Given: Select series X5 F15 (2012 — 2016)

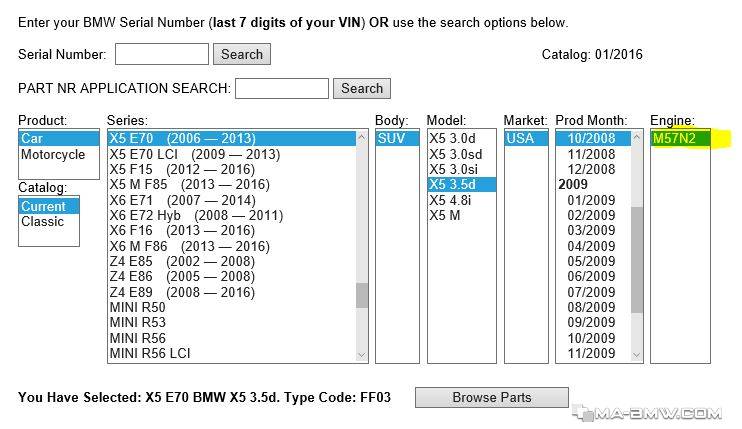Looking at the screenshot, I should (x=232, y=169).
